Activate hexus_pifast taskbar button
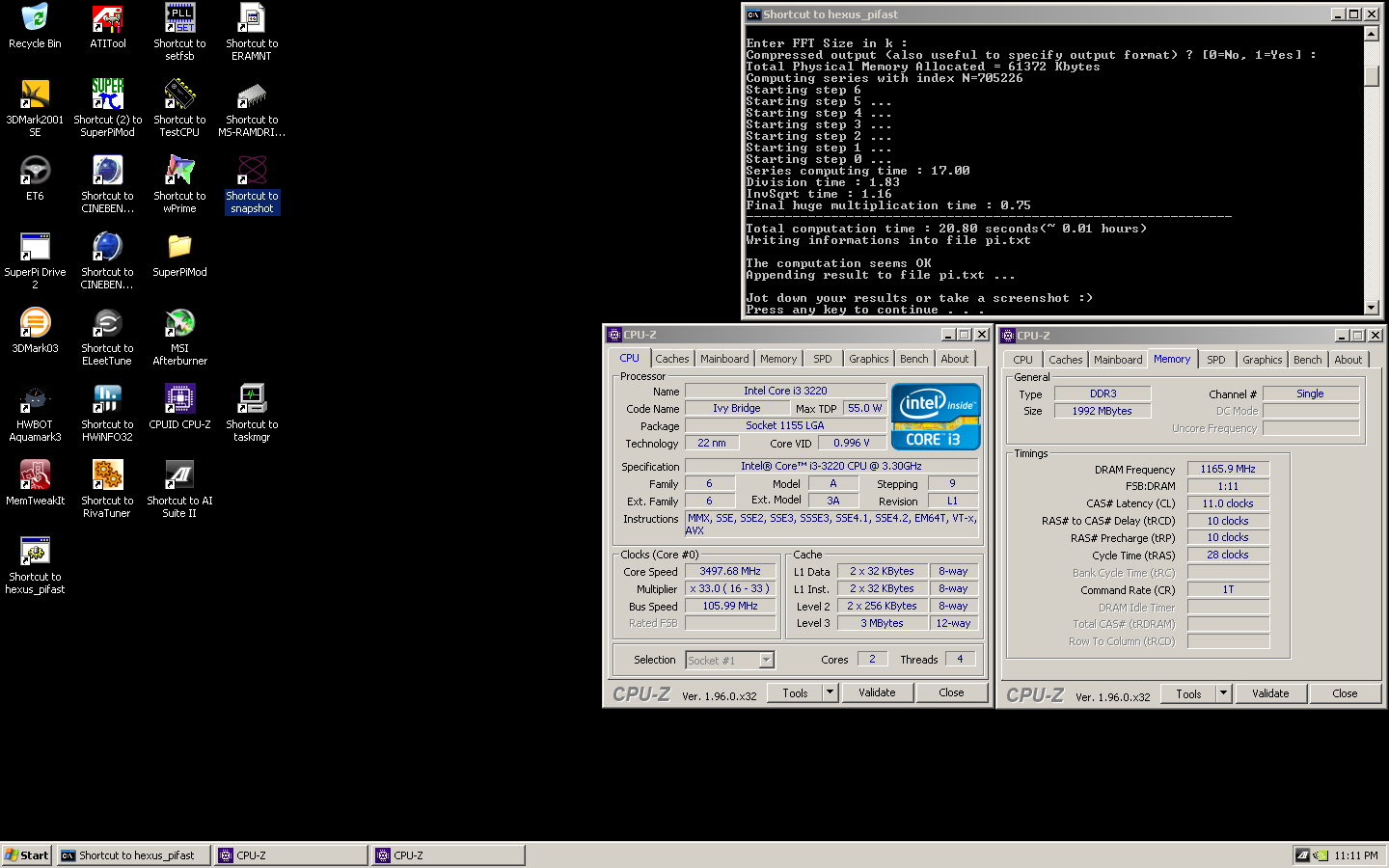This screenshot has width=1389, height=868. [x=133, y=855]
